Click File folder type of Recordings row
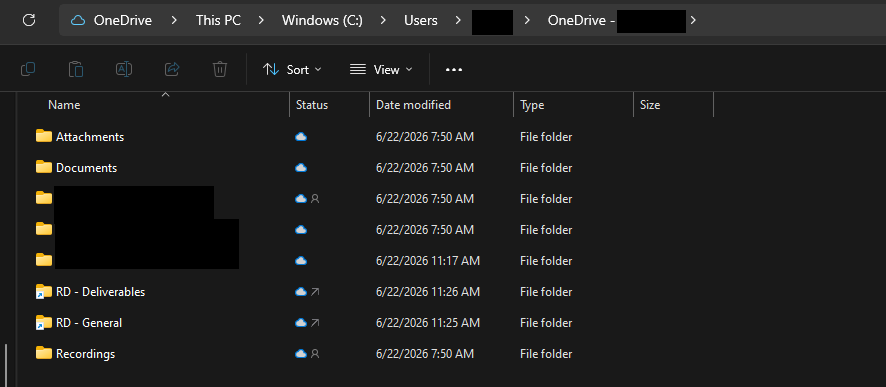This screenshot has width=886, height=387. coord(546,354)
